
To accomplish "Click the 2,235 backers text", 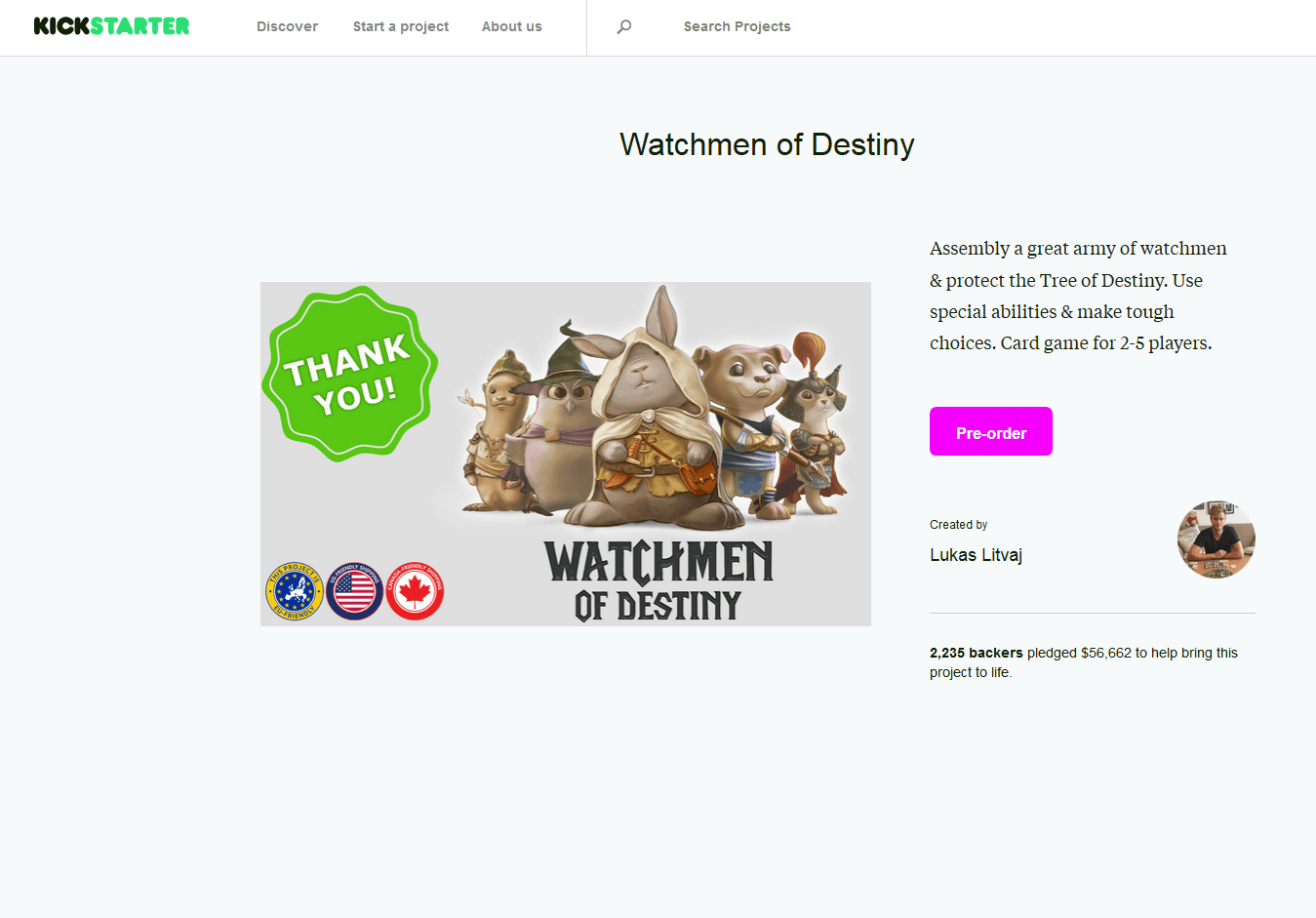I will coord(976,653).
